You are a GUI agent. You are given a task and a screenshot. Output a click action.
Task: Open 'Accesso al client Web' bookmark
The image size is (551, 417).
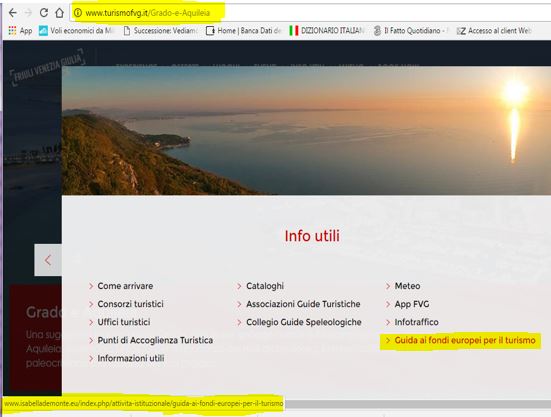(x=494, y=31)
